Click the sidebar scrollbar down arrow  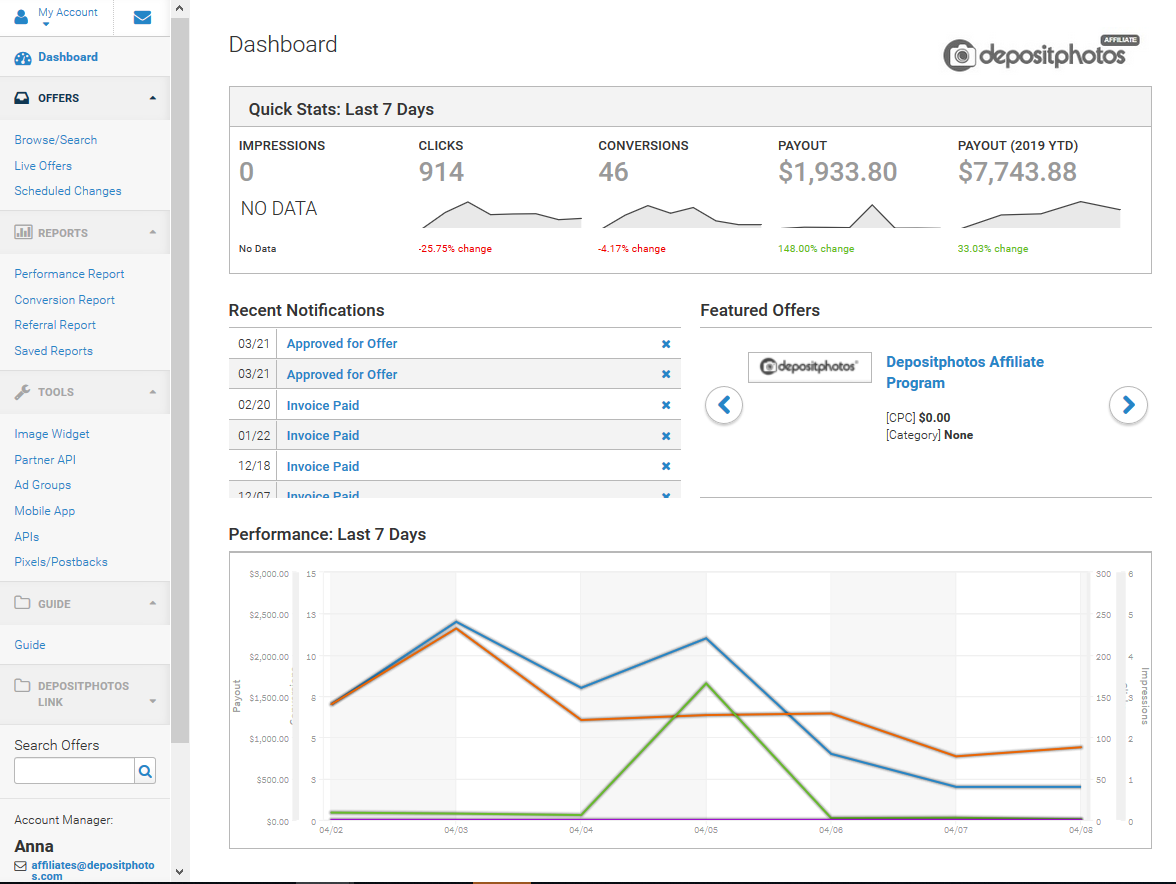click(179, 871)
